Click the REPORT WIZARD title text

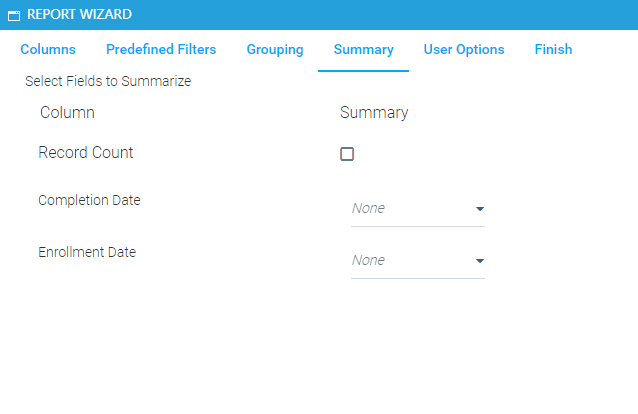(x=79, y=15)
